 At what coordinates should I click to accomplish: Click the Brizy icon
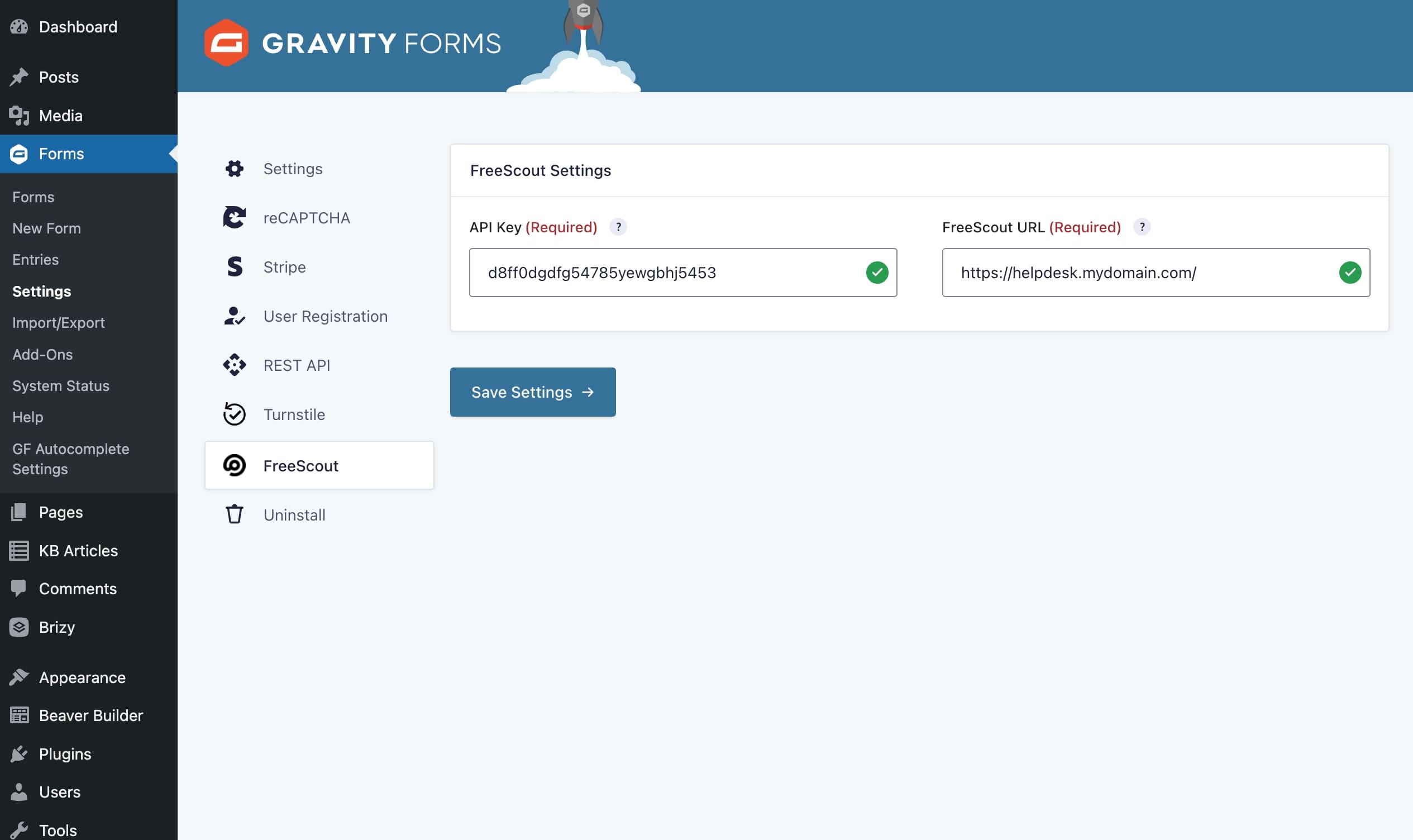[x=18, y=627]
